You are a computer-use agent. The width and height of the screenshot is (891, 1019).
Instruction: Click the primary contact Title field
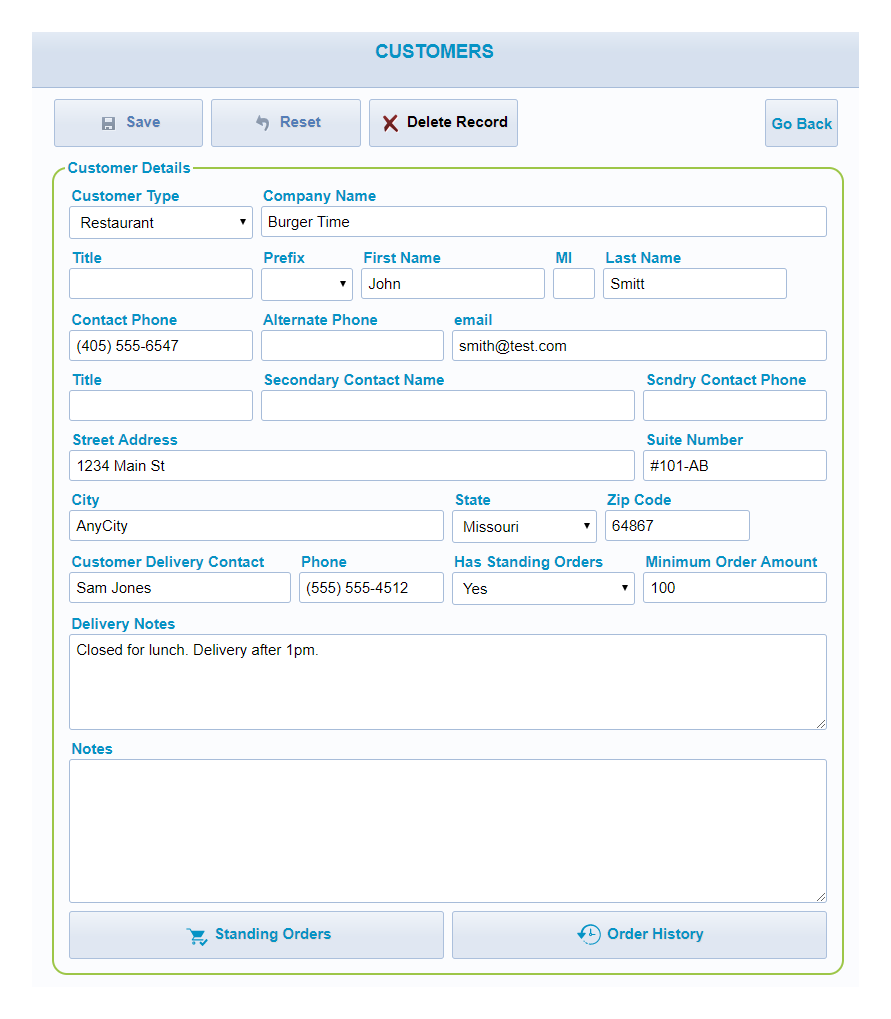[x=161, y=284]
